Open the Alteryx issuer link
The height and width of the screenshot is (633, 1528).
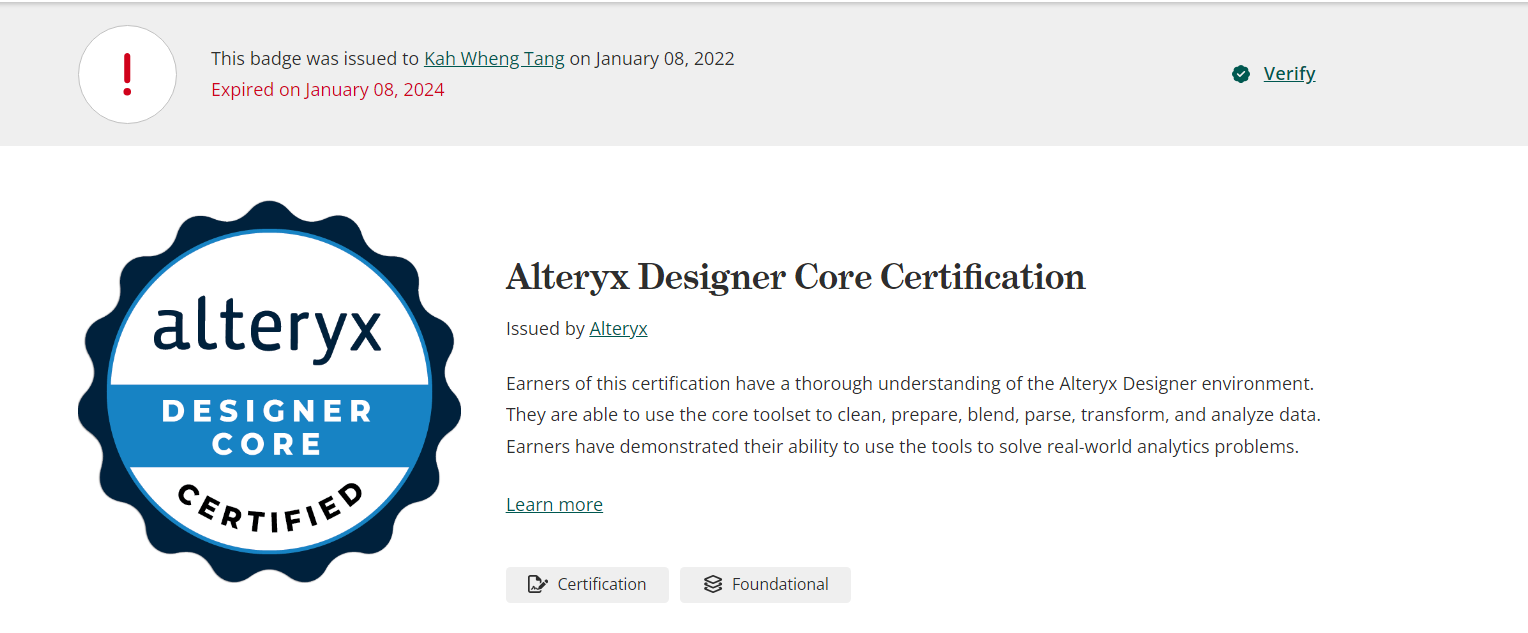(x=618, y=328)
